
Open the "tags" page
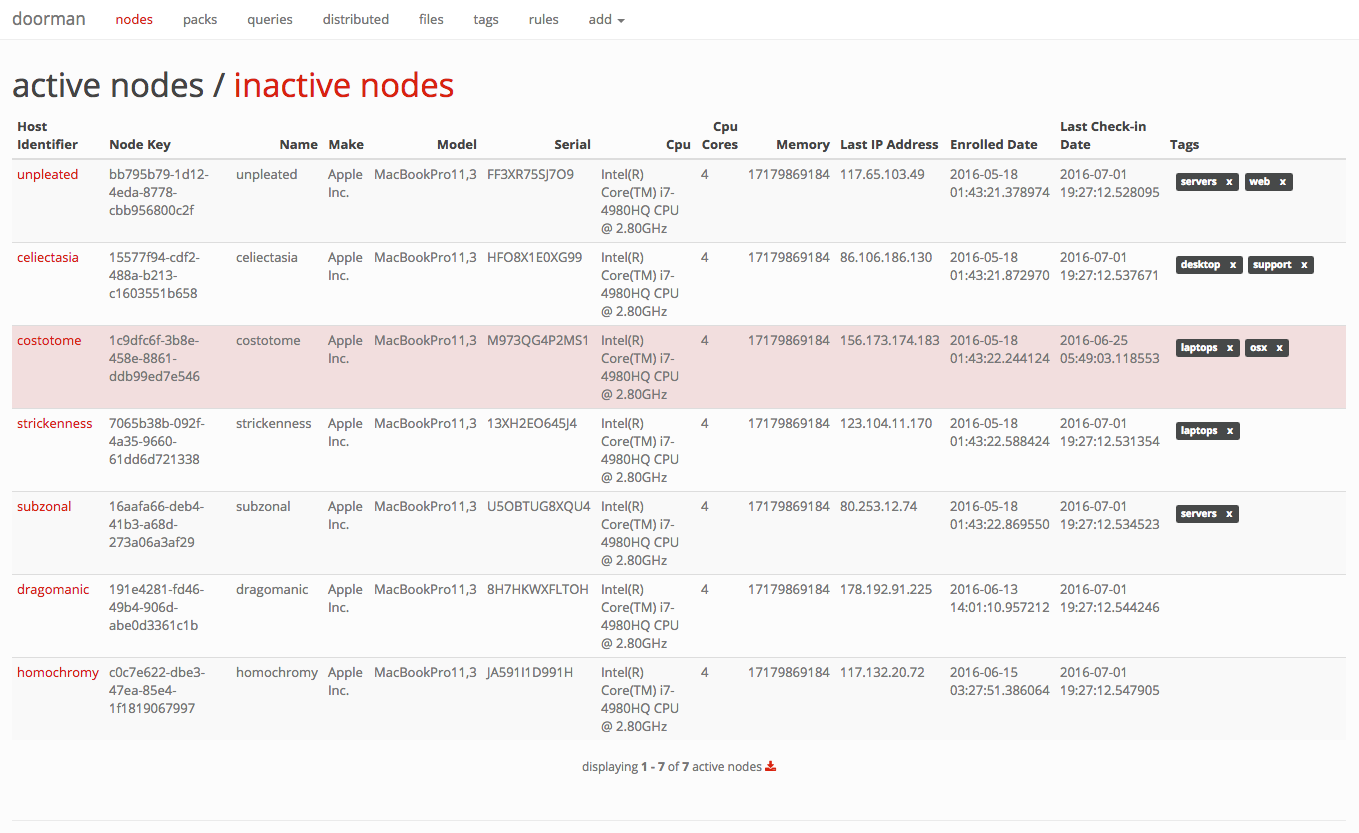click(486, 19)
